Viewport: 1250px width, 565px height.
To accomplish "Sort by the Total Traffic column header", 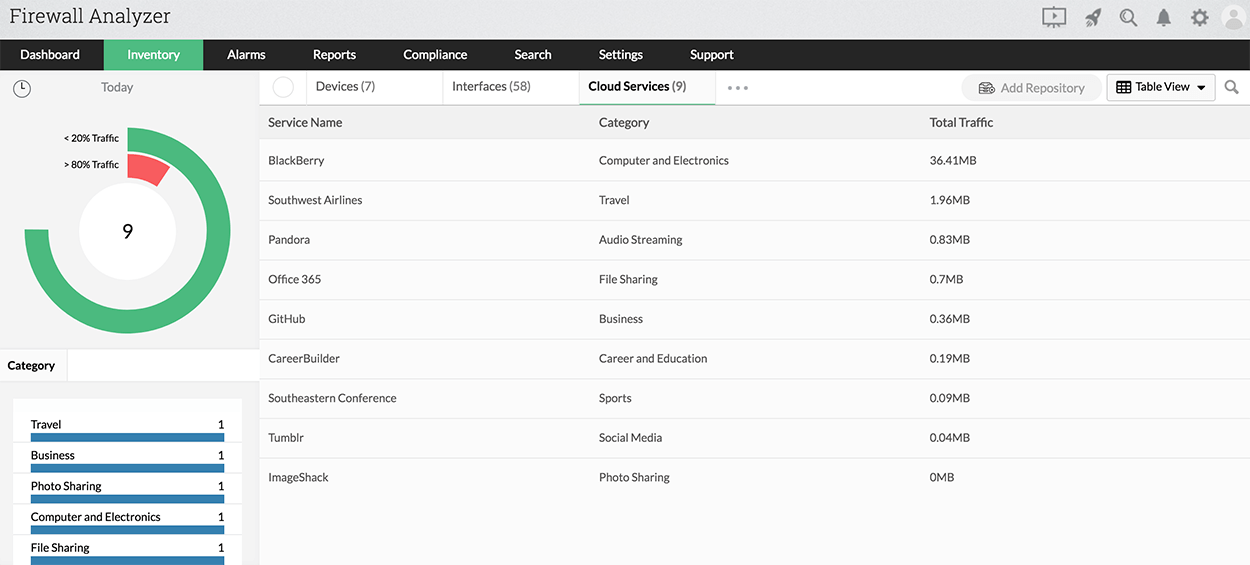I will click(961, 122).
